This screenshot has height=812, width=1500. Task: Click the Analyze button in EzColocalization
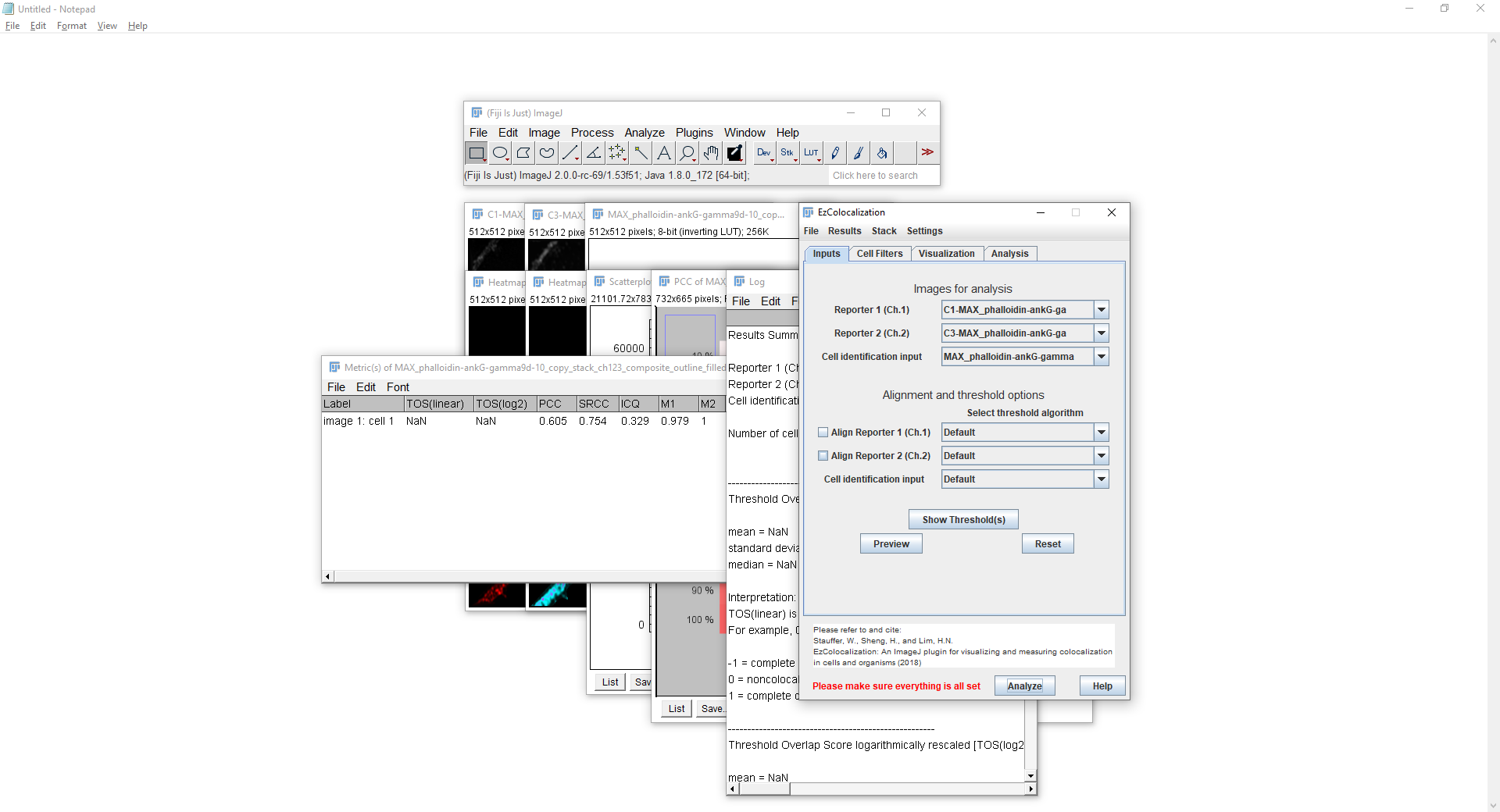(x=1024, y=686)
